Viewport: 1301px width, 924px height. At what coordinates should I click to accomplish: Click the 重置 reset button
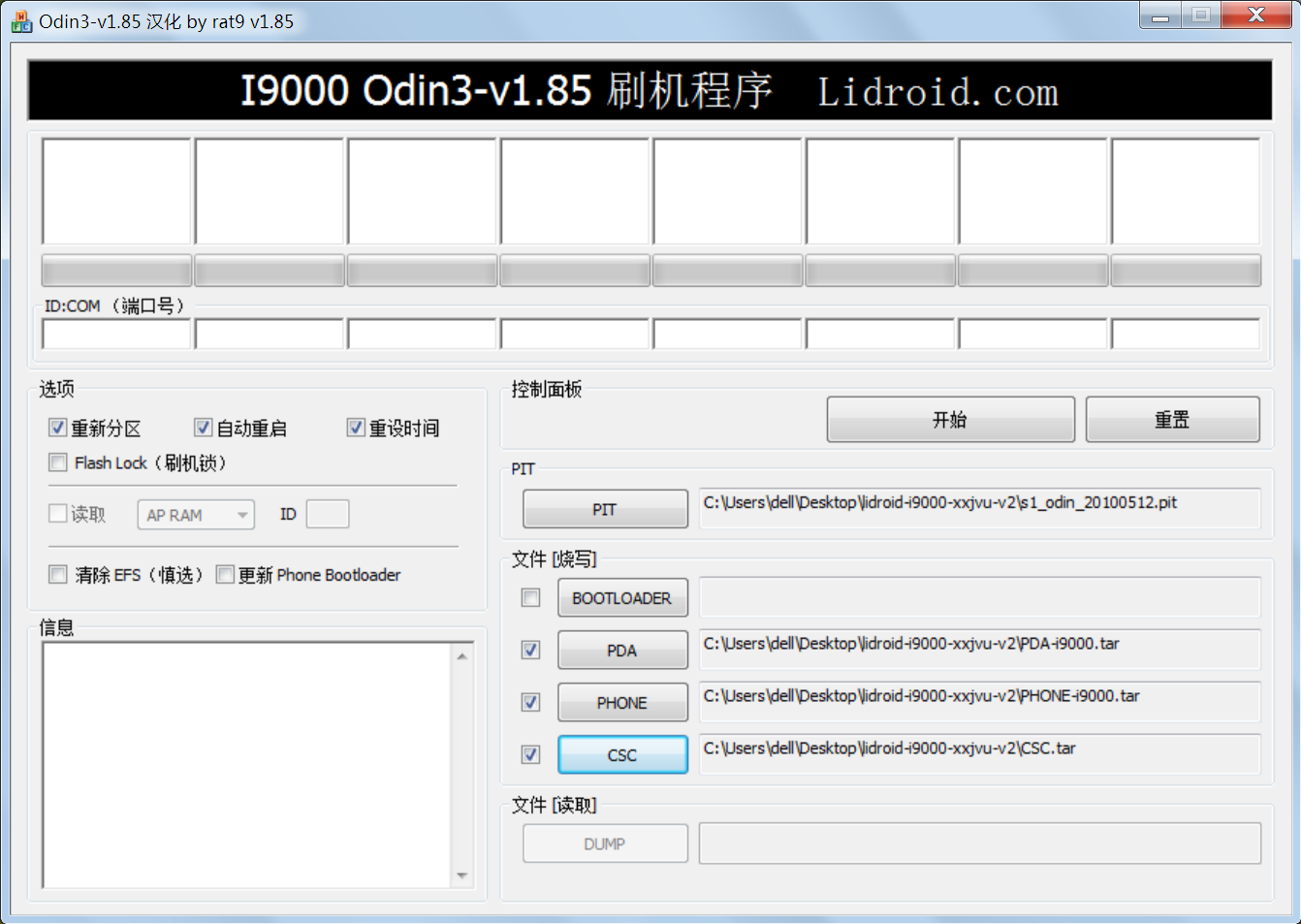coord(1172,419)
